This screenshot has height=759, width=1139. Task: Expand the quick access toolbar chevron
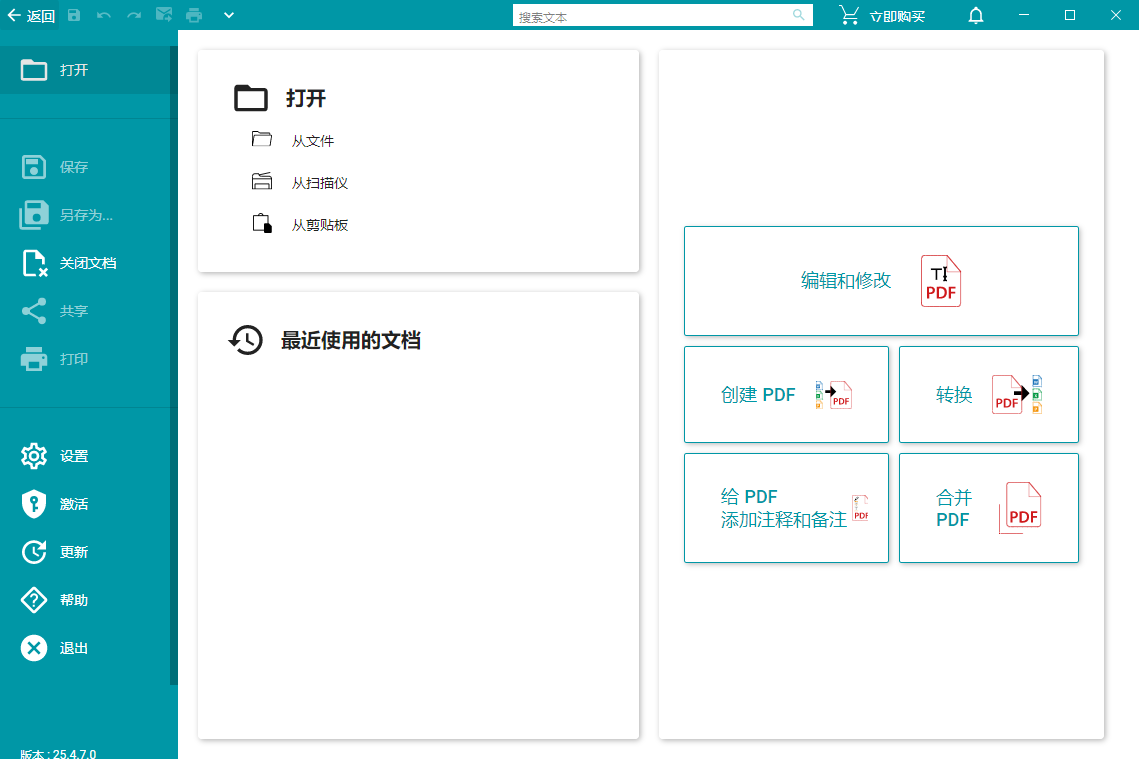pos(229,15)
